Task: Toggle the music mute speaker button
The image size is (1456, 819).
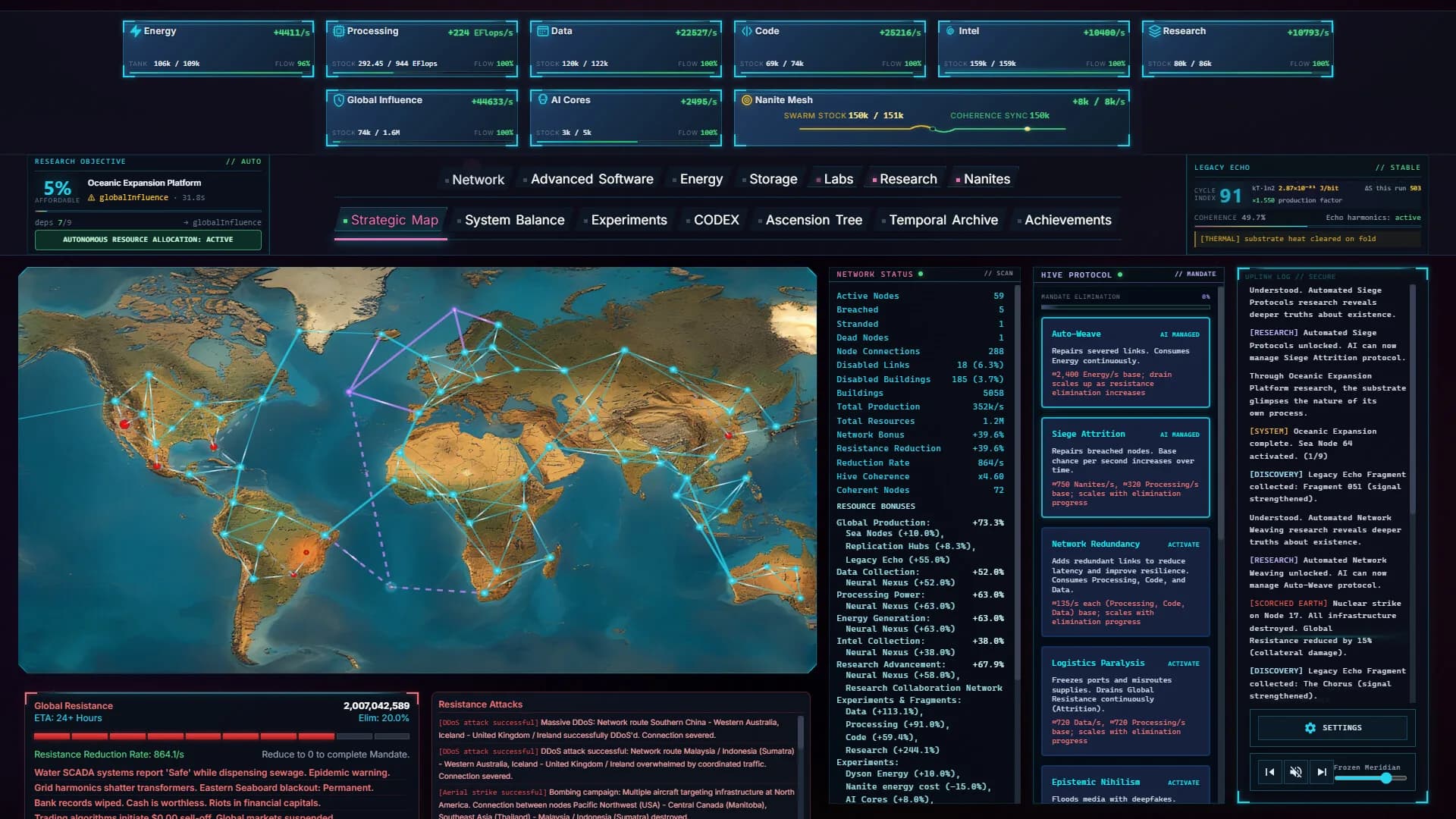Action: (1296, 772)
